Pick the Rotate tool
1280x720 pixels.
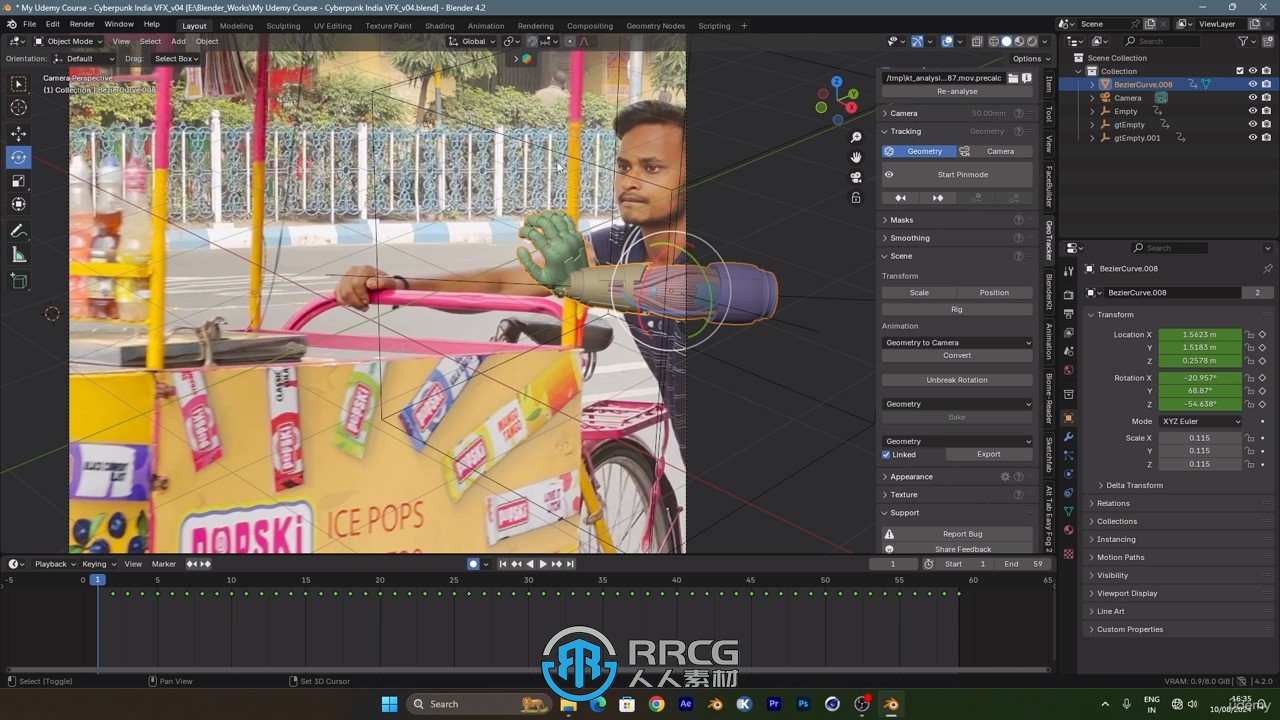point(18,157)
